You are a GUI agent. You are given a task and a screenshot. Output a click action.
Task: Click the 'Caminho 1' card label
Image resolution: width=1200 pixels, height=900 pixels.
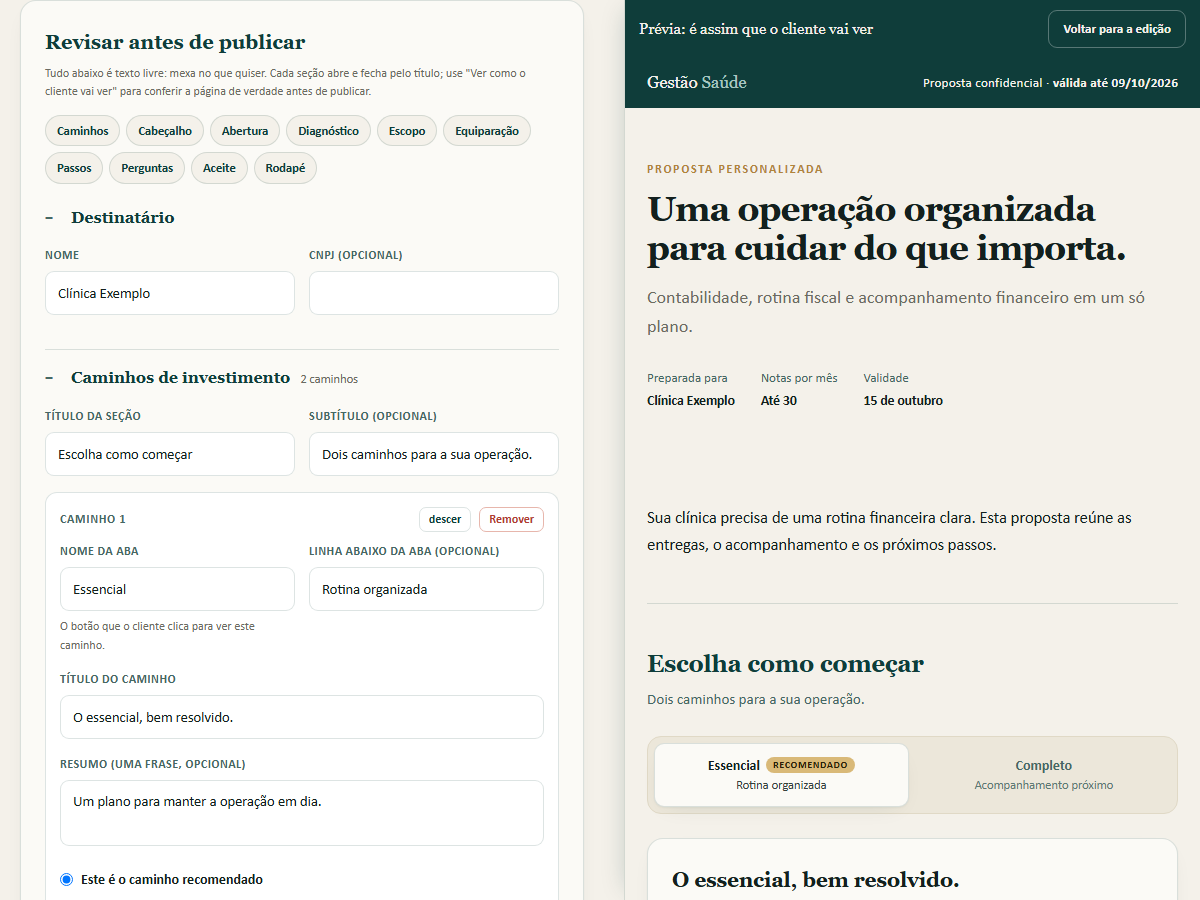(93, 519)
